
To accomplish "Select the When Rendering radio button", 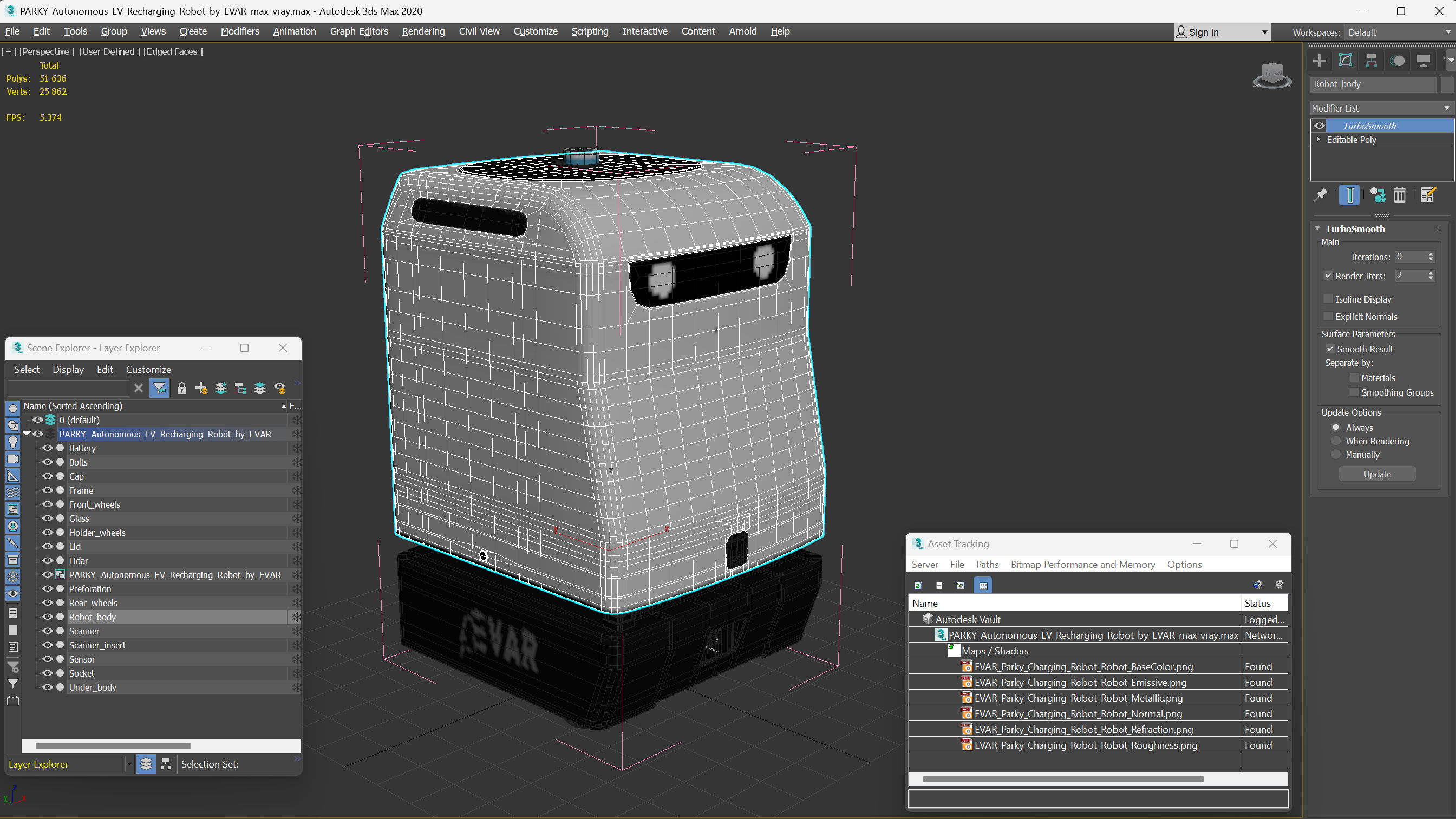I will (1336, 441).
